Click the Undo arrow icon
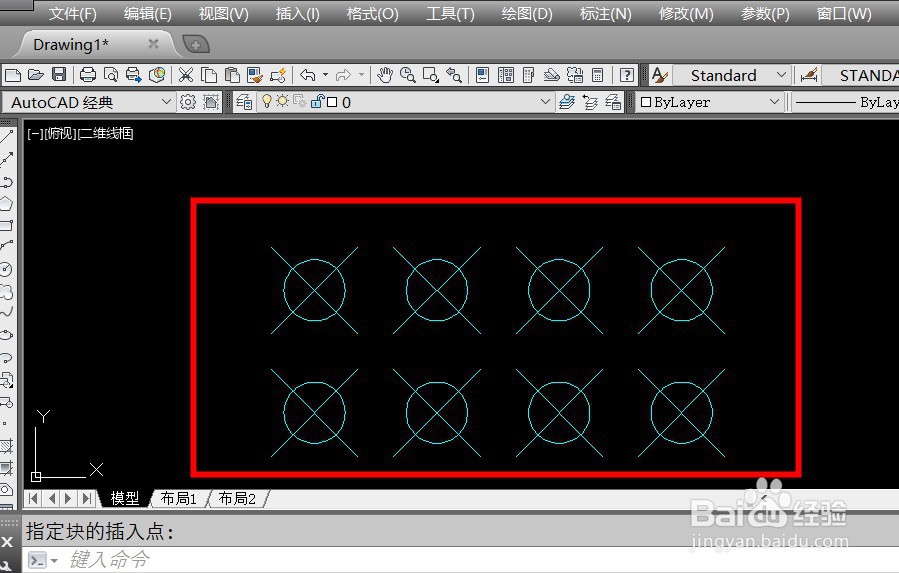This screenshot has width=899, height=573. point(308,75)
